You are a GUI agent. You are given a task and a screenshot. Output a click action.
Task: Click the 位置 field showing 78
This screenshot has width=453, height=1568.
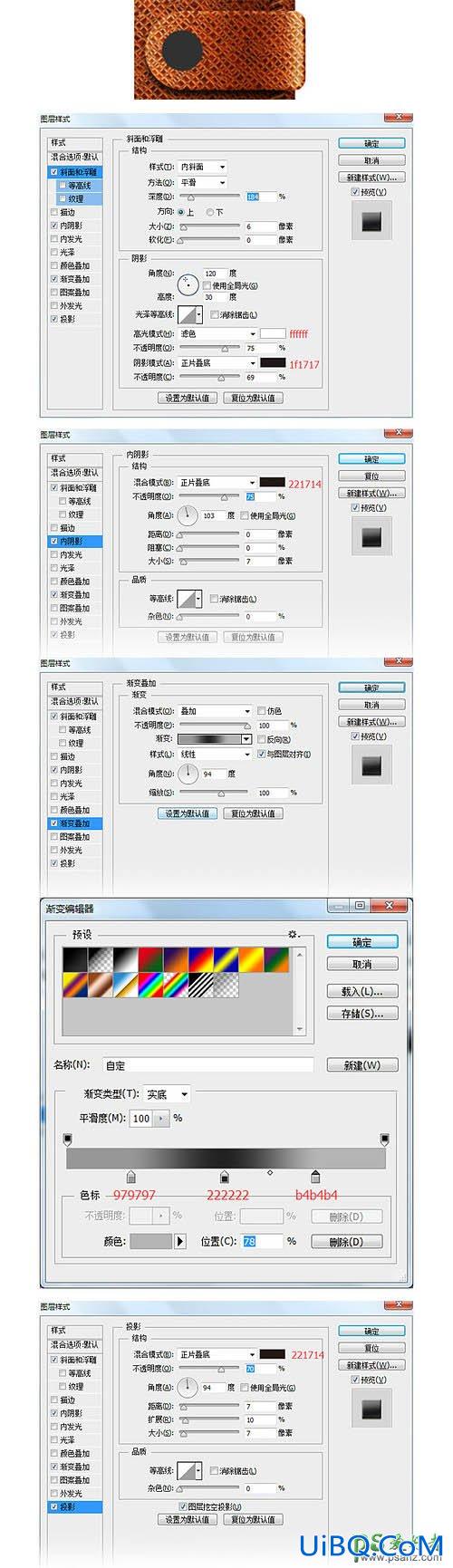[262, 1241]
